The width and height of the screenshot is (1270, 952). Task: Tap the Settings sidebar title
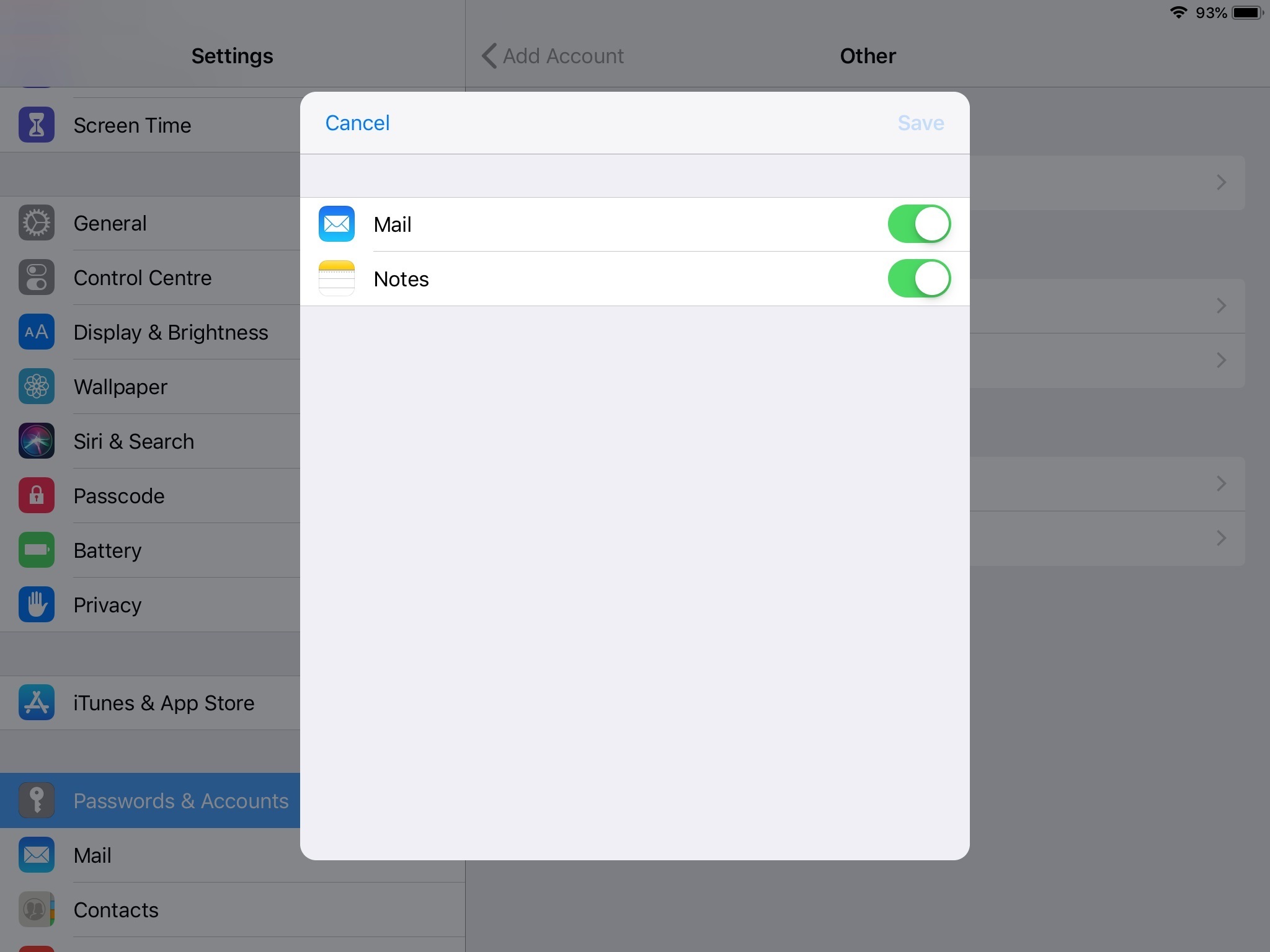click(232, 56)
